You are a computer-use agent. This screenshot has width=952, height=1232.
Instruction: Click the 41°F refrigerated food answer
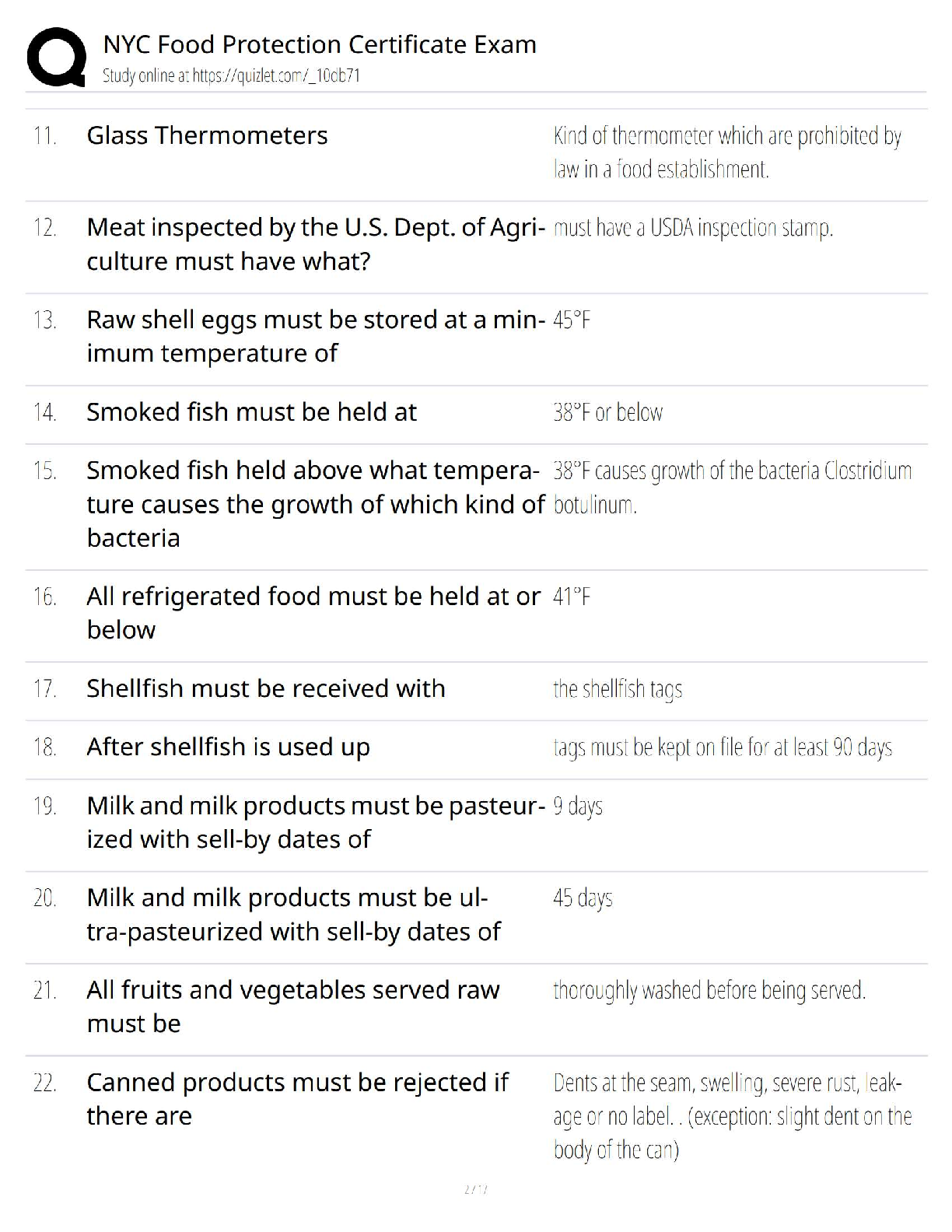click(572, 597)
